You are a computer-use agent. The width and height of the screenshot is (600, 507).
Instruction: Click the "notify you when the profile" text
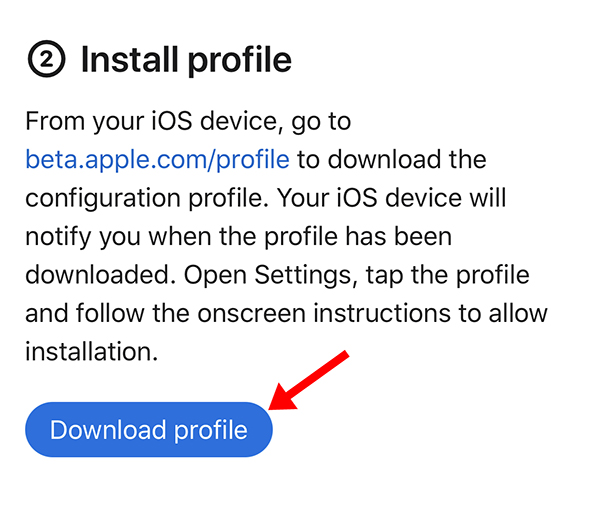[161, 237]
